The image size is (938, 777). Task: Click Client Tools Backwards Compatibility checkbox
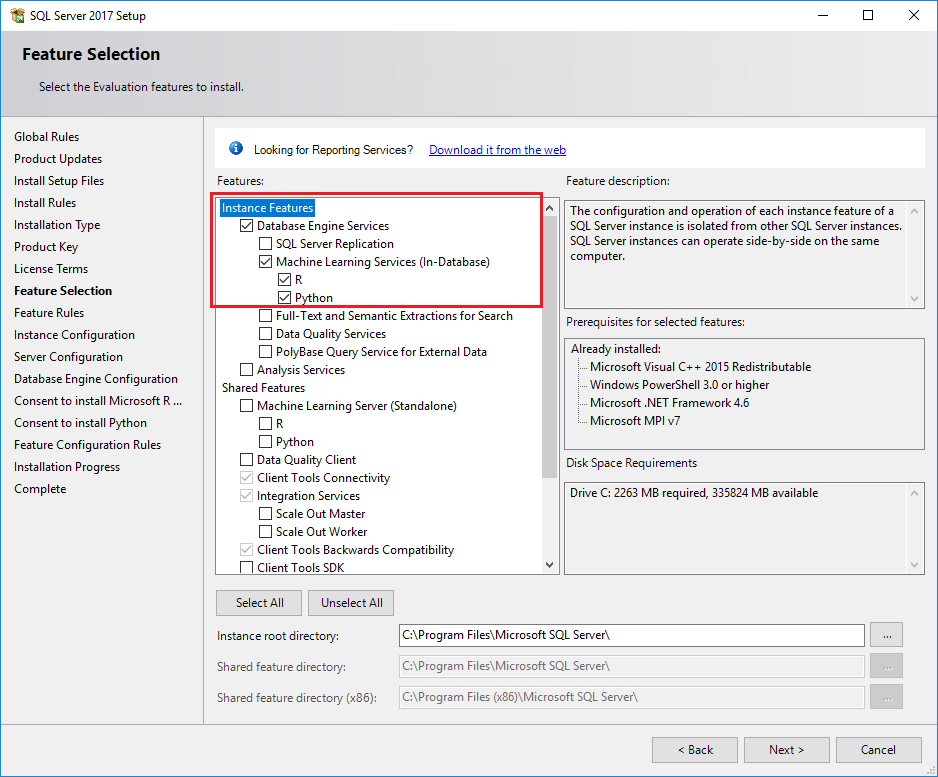click(246, 549)
